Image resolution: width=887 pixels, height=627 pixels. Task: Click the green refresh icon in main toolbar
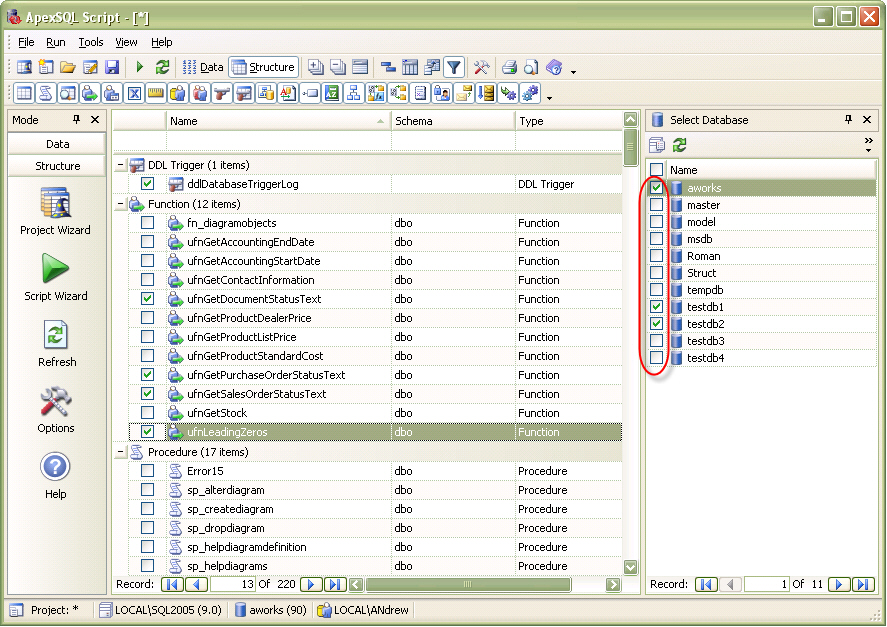(x=162, y=67)
